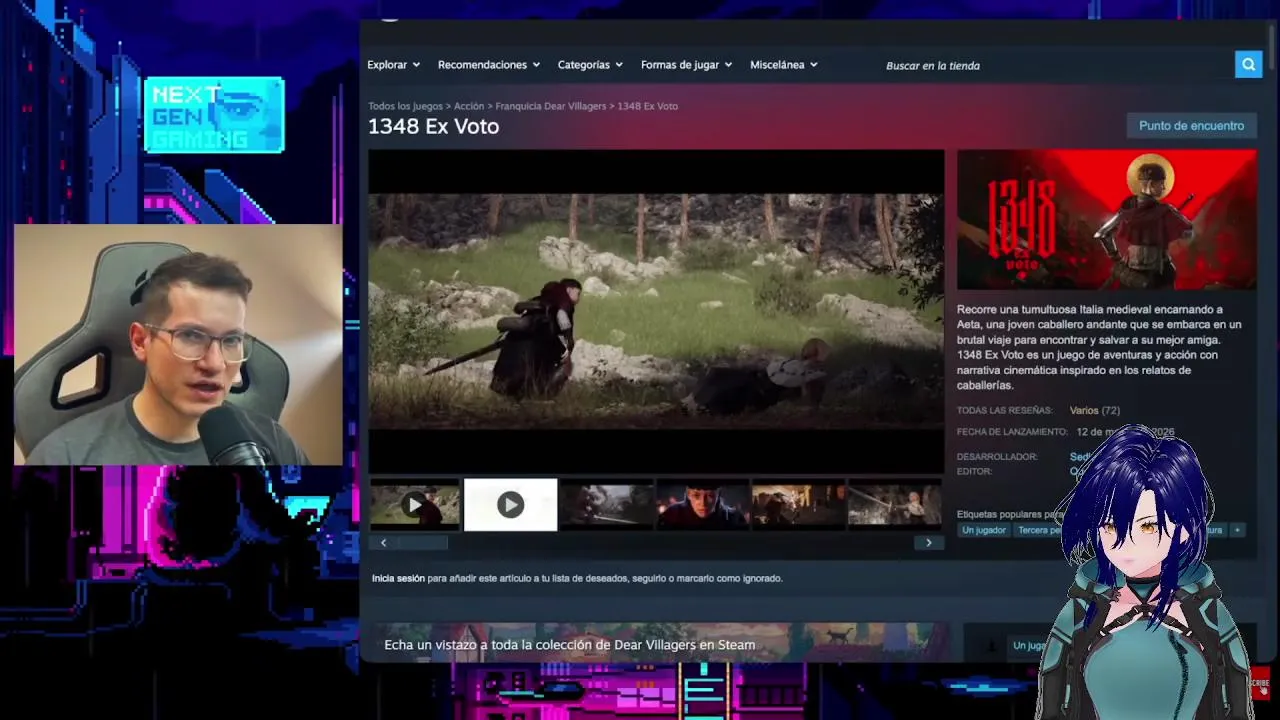The width and height of the screenshot is (1280, 720).
Task: Open the Miscelánea dropdown
Action: pos(783,65)
